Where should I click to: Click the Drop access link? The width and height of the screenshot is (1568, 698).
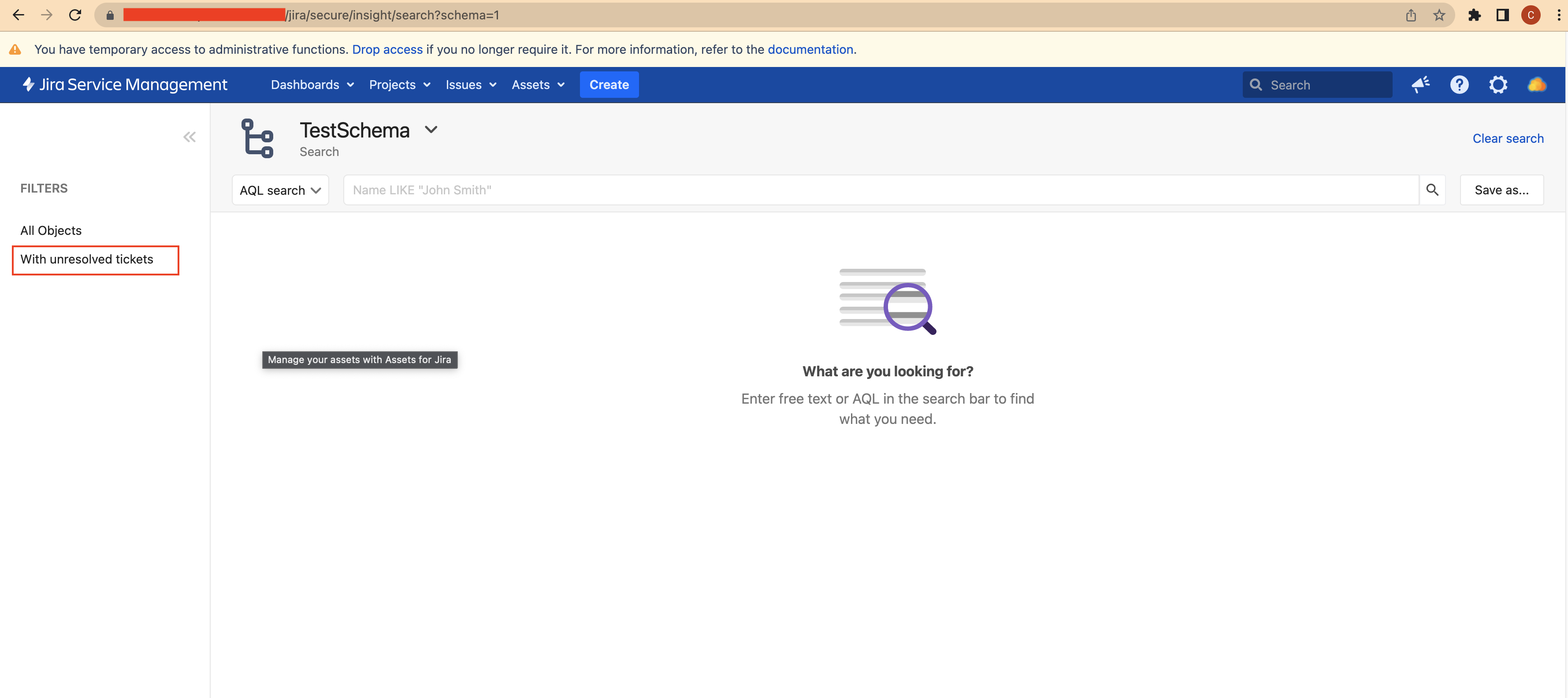click(x=387, y=49)
